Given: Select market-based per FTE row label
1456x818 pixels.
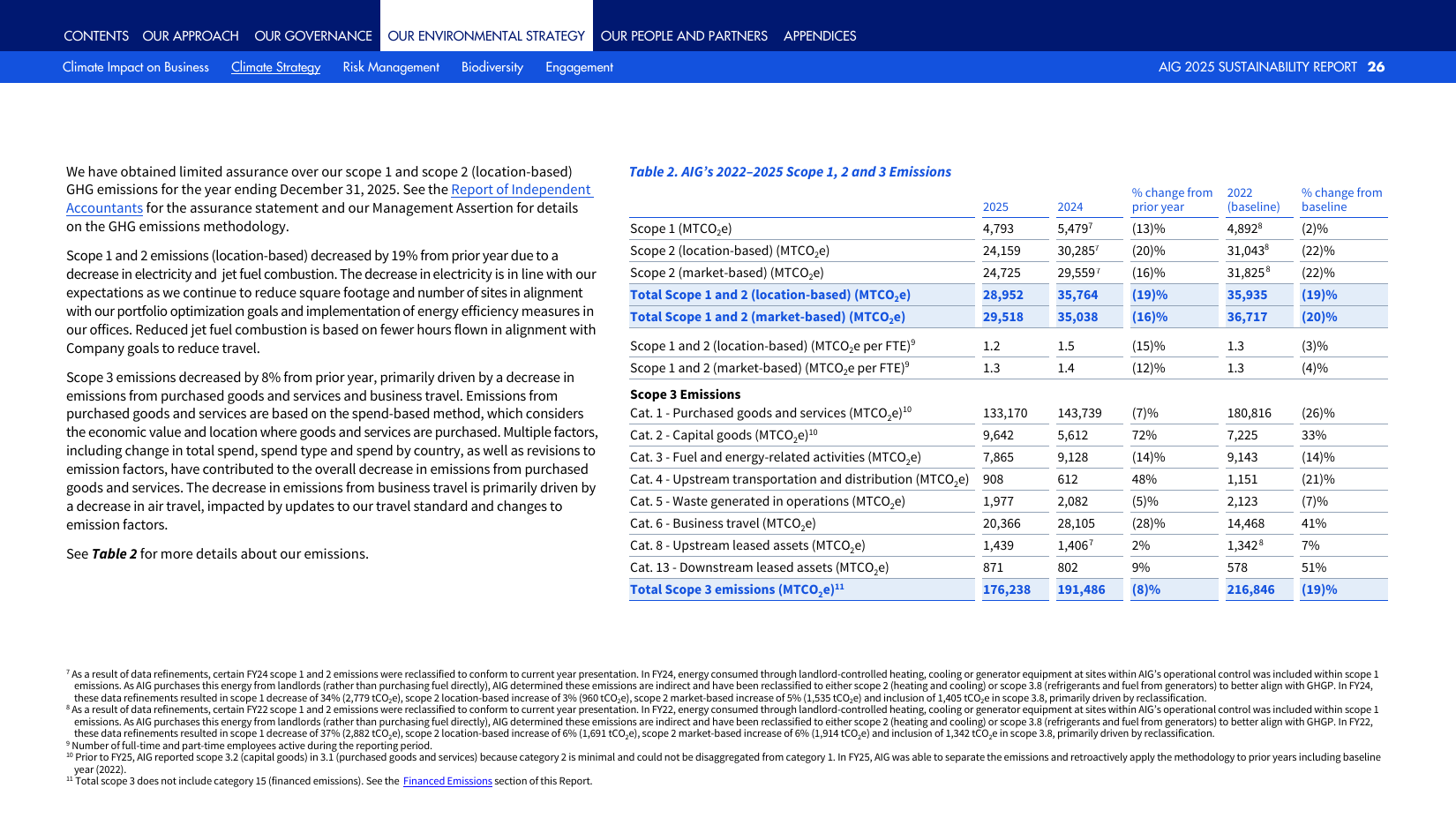Looking at the screenshot, I should click(769, 368).
